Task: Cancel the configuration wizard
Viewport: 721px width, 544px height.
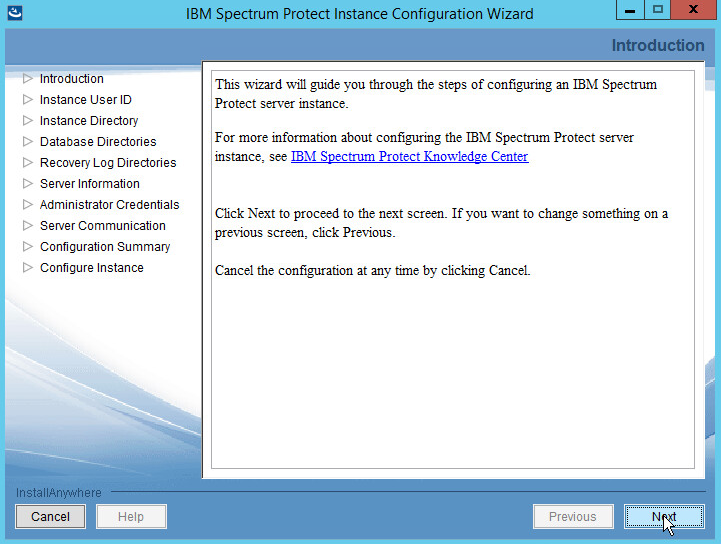Action: pos(50,517)
